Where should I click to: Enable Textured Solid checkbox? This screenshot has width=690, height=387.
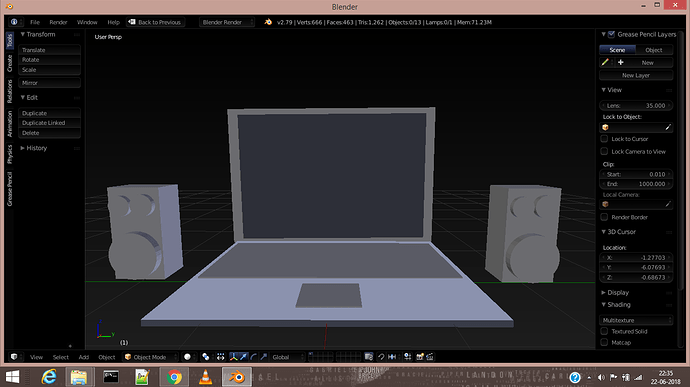(x=605, y=331)
